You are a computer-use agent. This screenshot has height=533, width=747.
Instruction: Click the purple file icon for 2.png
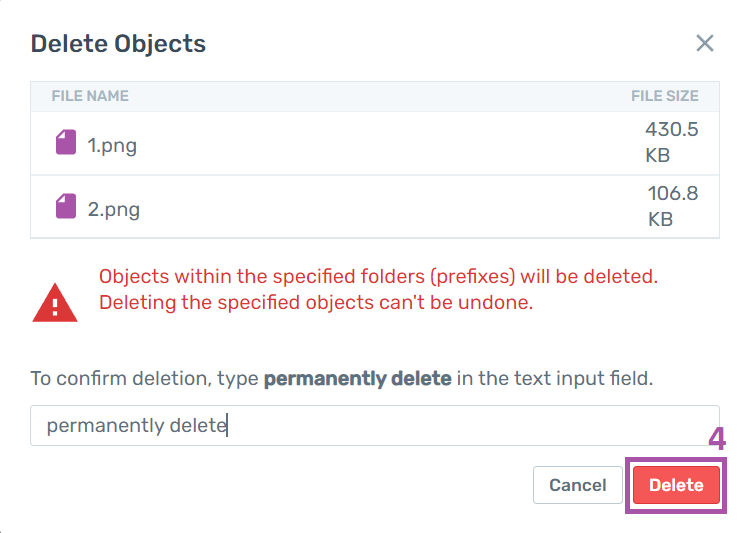click(x=66, y=206)
